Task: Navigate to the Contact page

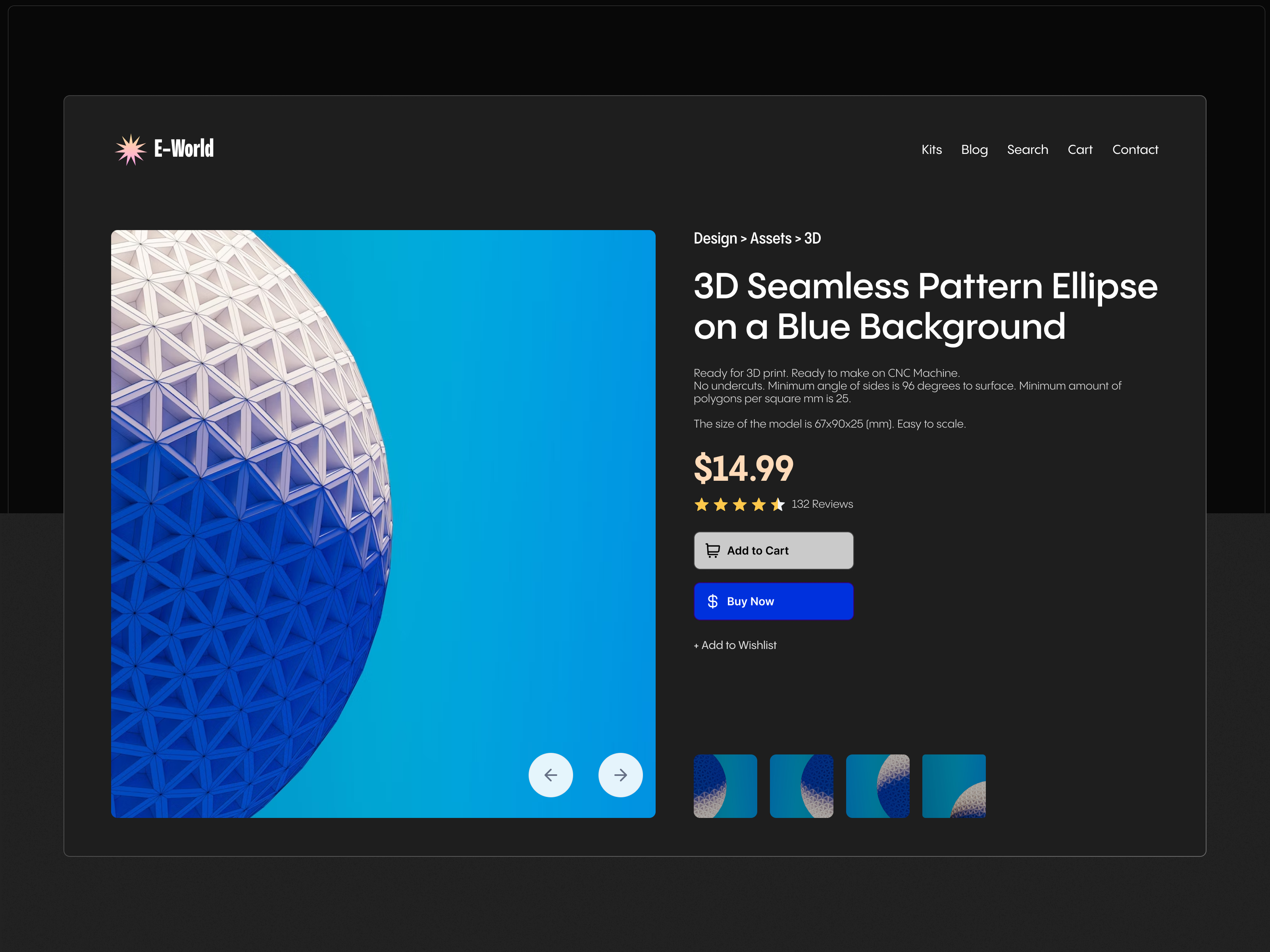Action: [x=1135, y=150]
